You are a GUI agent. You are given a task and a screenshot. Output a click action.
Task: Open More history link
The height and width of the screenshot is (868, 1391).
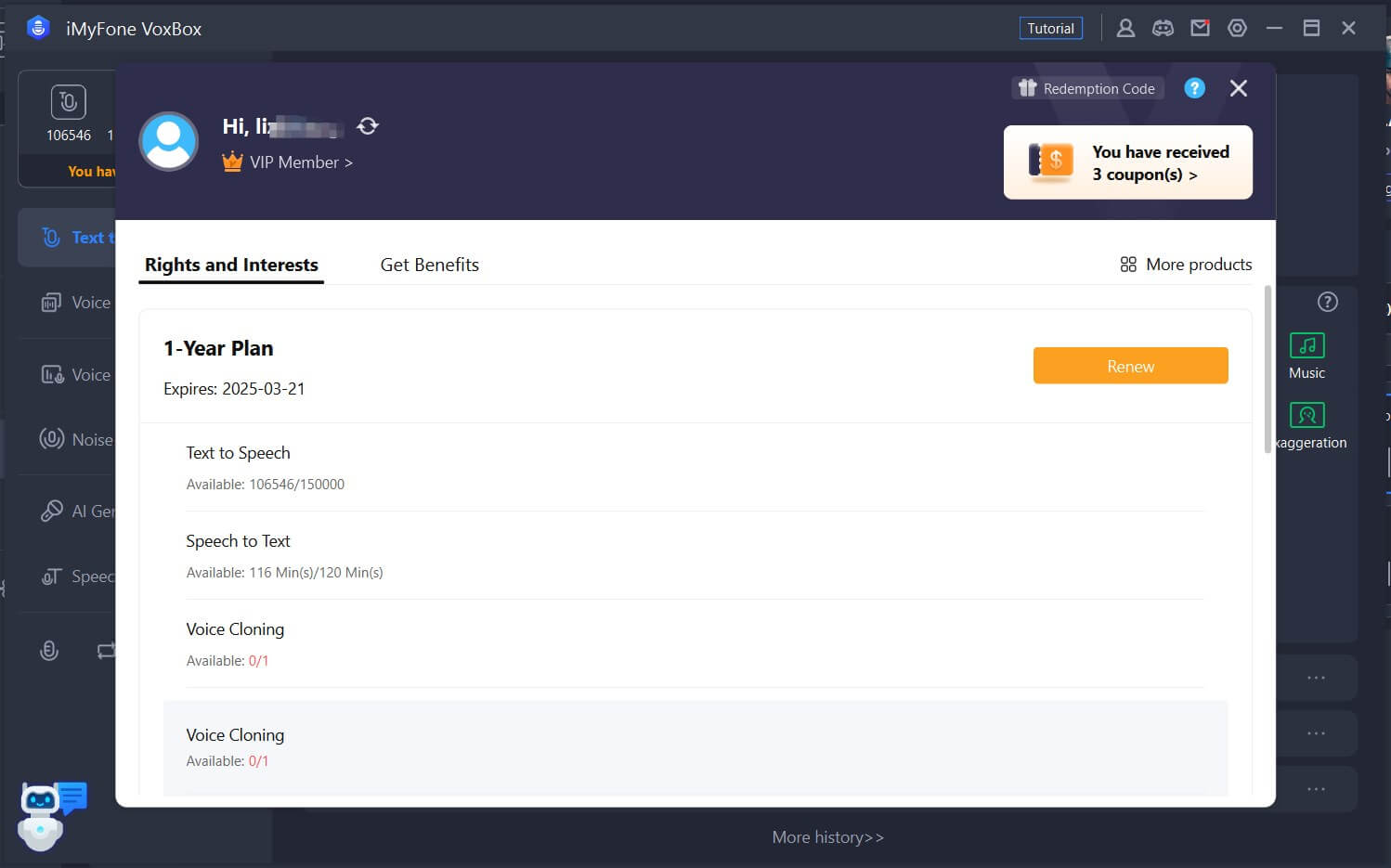(828, 837)
